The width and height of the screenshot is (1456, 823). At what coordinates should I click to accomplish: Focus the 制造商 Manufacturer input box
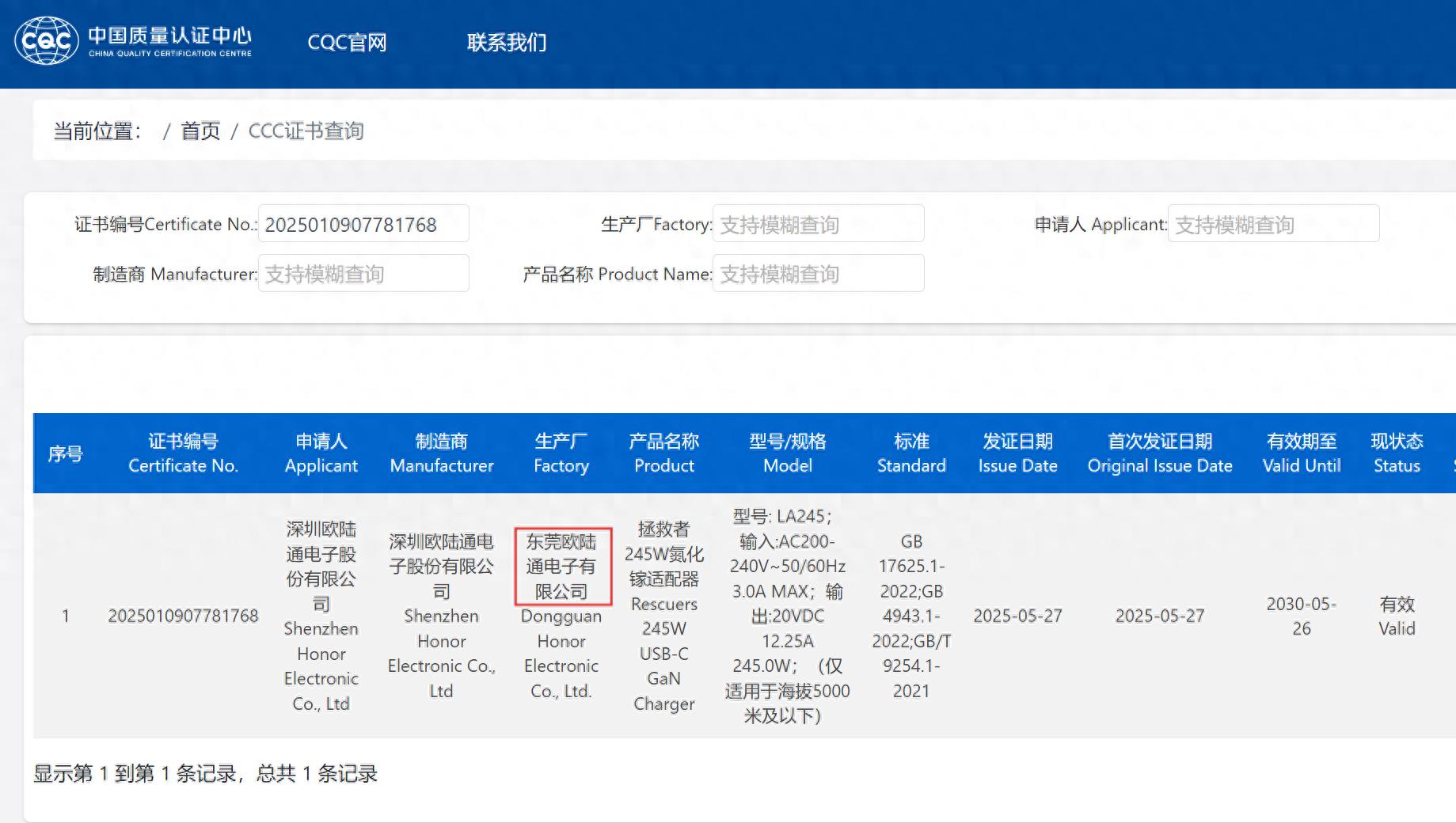363,274
